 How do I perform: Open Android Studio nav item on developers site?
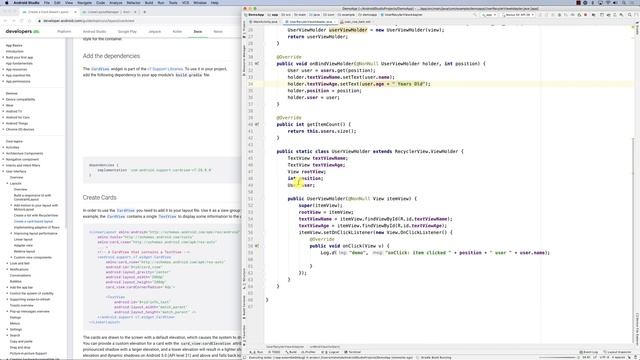[x=94, y=31]
